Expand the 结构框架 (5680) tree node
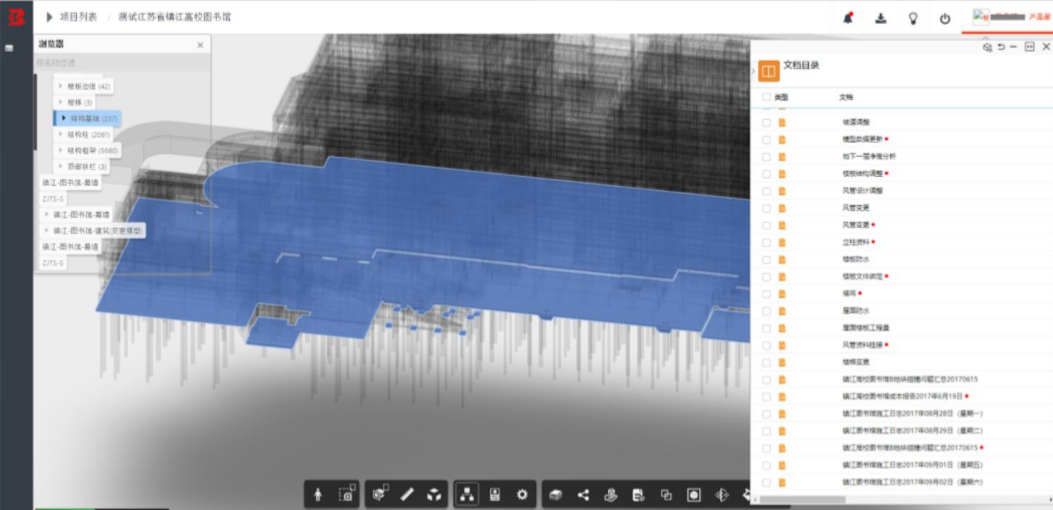 tap(60, 151)
